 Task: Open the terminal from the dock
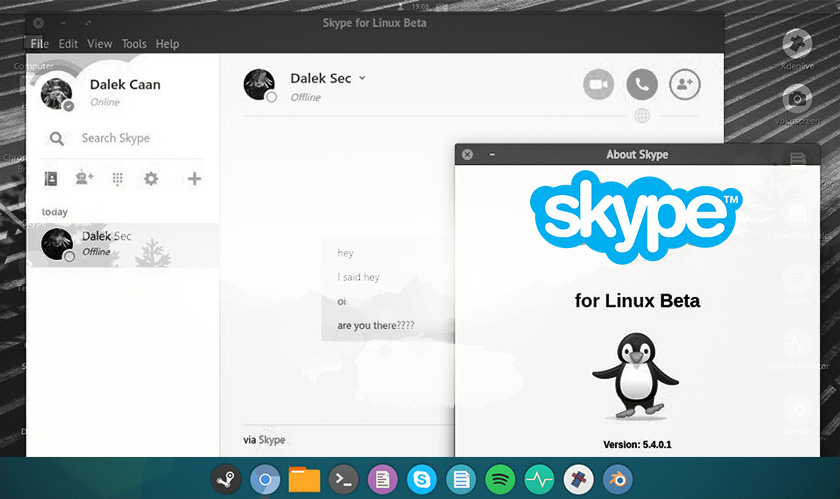pyautogui.click(x=343, y=479)
